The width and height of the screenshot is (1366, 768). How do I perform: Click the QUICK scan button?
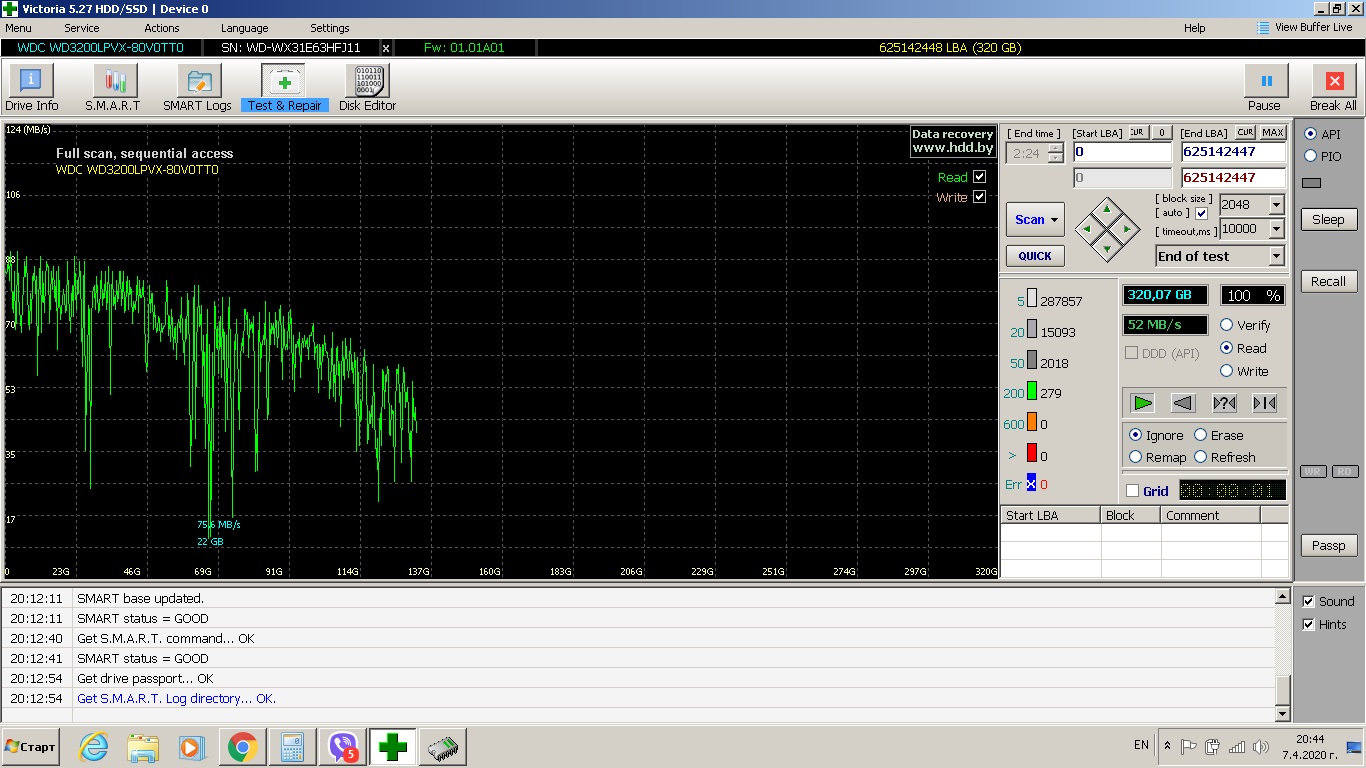1035,256
